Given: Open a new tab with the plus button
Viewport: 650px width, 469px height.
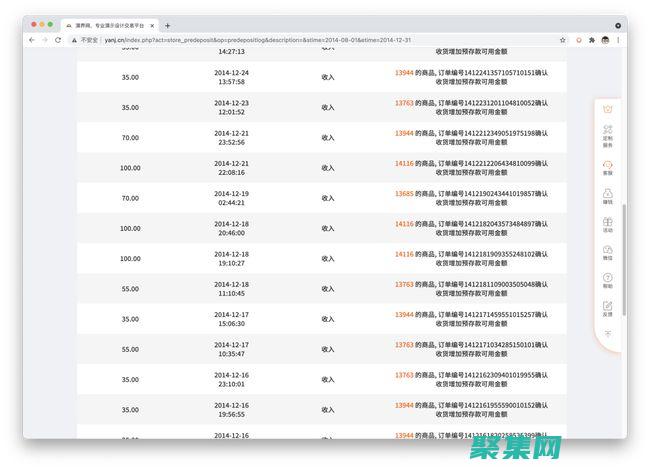Looking at the screenshot, I should (167, 25).
